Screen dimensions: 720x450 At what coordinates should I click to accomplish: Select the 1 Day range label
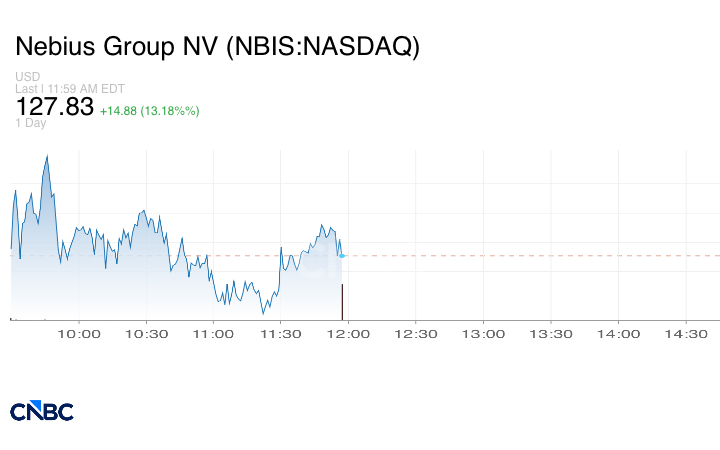[31, 123]
